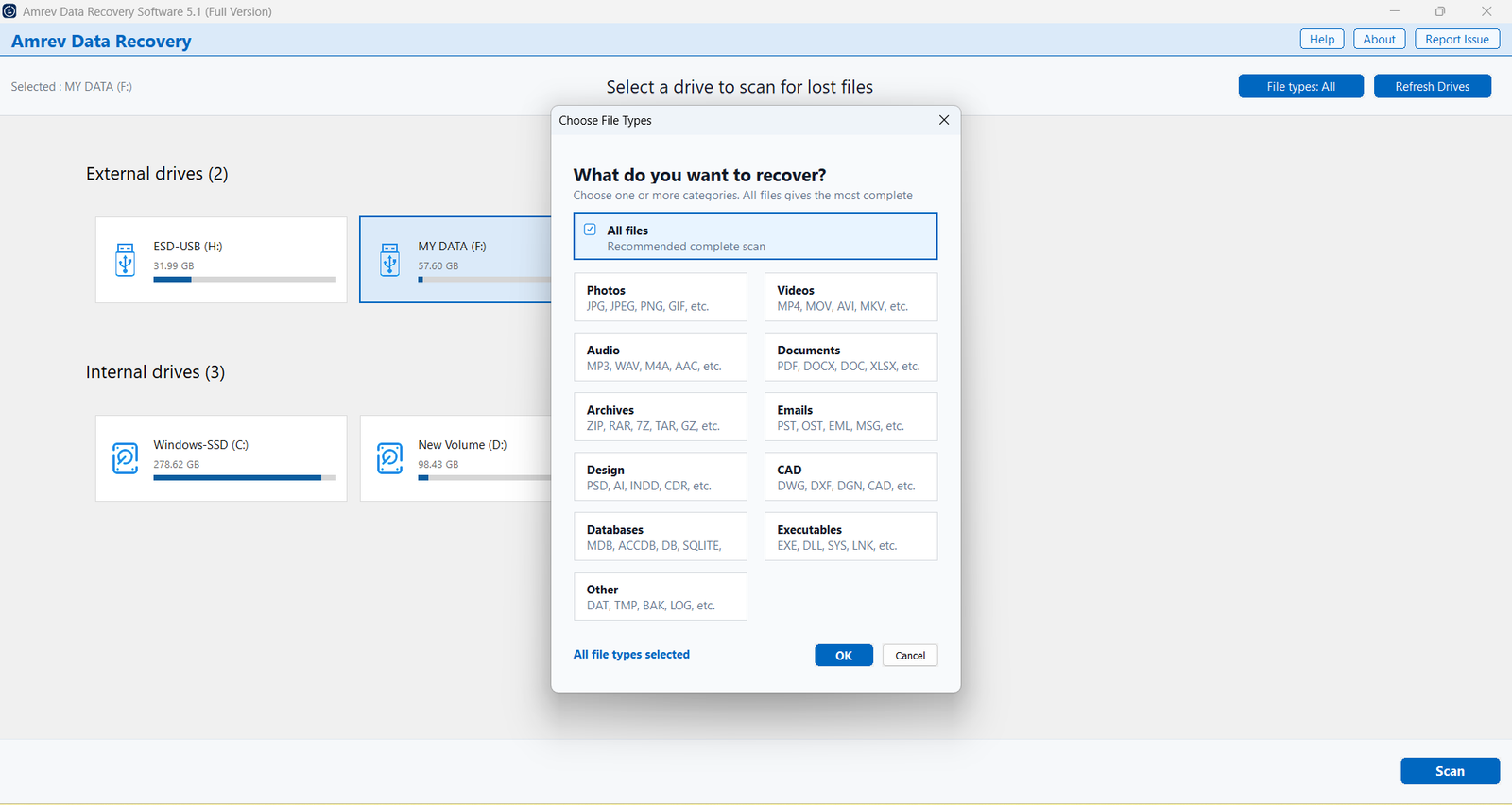Image resolution: width=1512 pixels, height=805 pixels.
Task: Click 'What do you want to recover?' heading
Action: click(699, 175)
